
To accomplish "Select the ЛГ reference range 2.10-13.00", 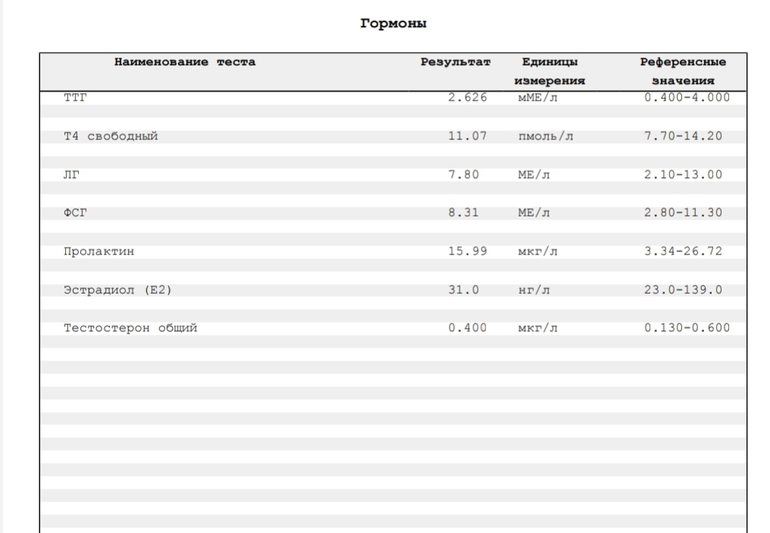I will click(683, 175).
